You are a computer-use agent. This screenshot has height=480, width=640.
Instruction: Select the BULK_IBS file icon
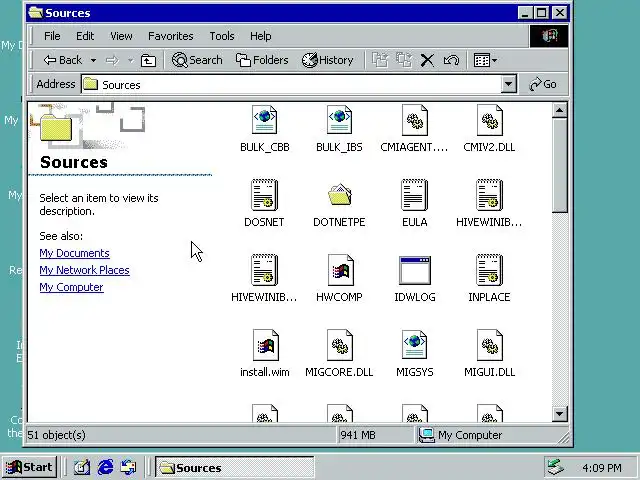click(x=339, y=120)
